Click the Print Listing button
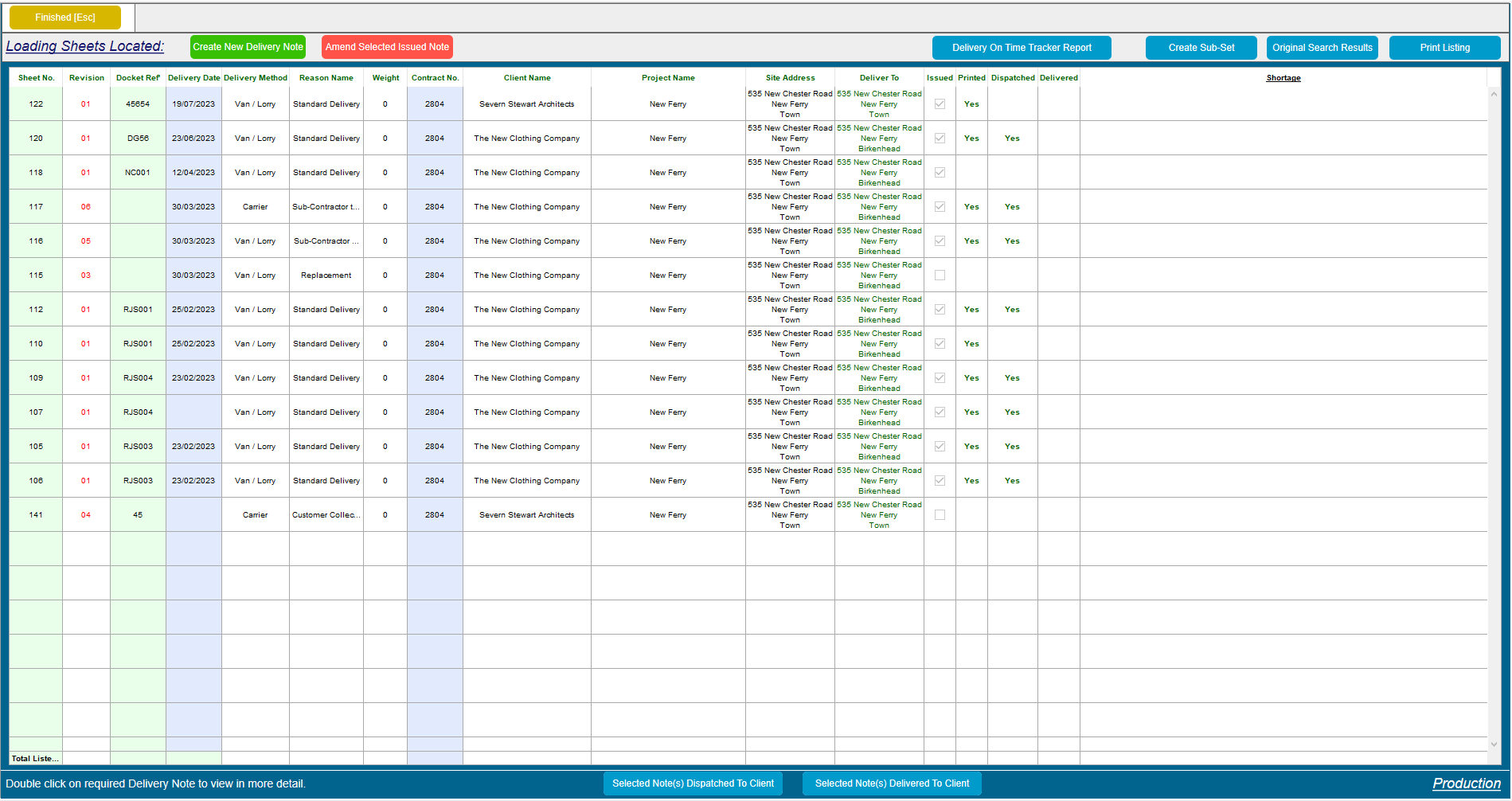This screenshot has width=1512, height=801. [x=1444, y=48]
